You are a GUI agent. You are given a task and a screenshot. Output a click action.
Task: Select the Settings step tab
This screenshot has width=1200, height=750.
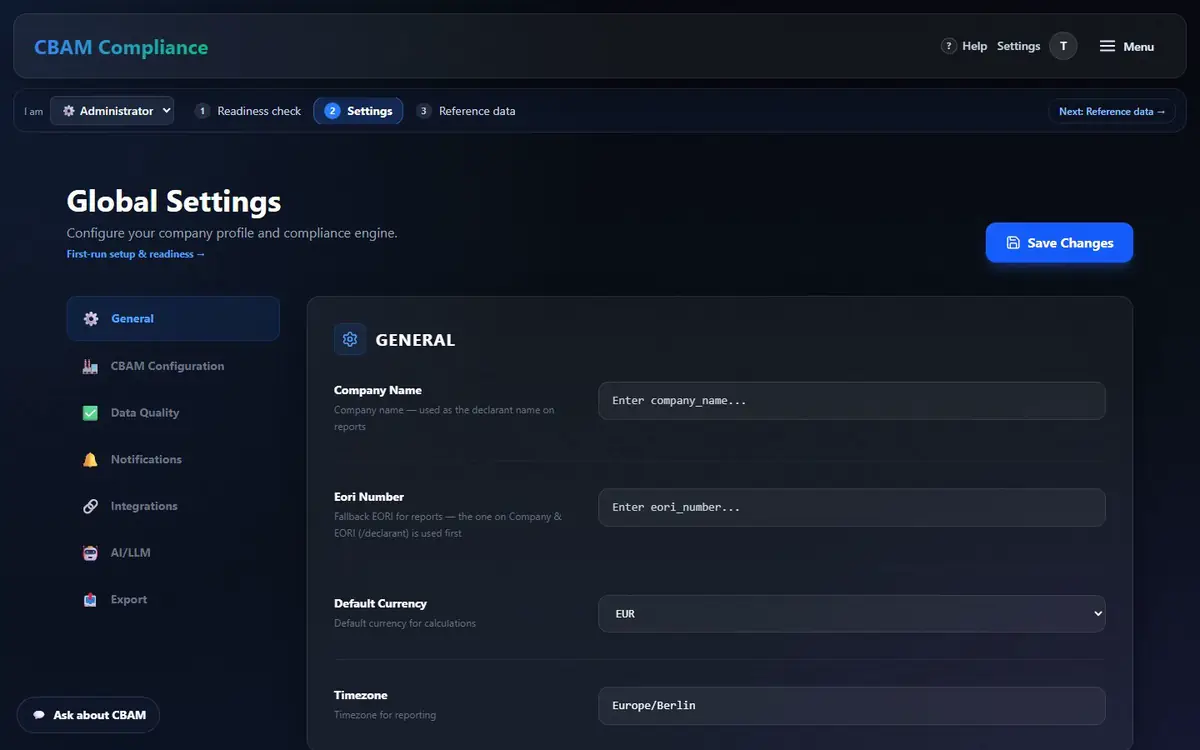click(x=358, y=111)
